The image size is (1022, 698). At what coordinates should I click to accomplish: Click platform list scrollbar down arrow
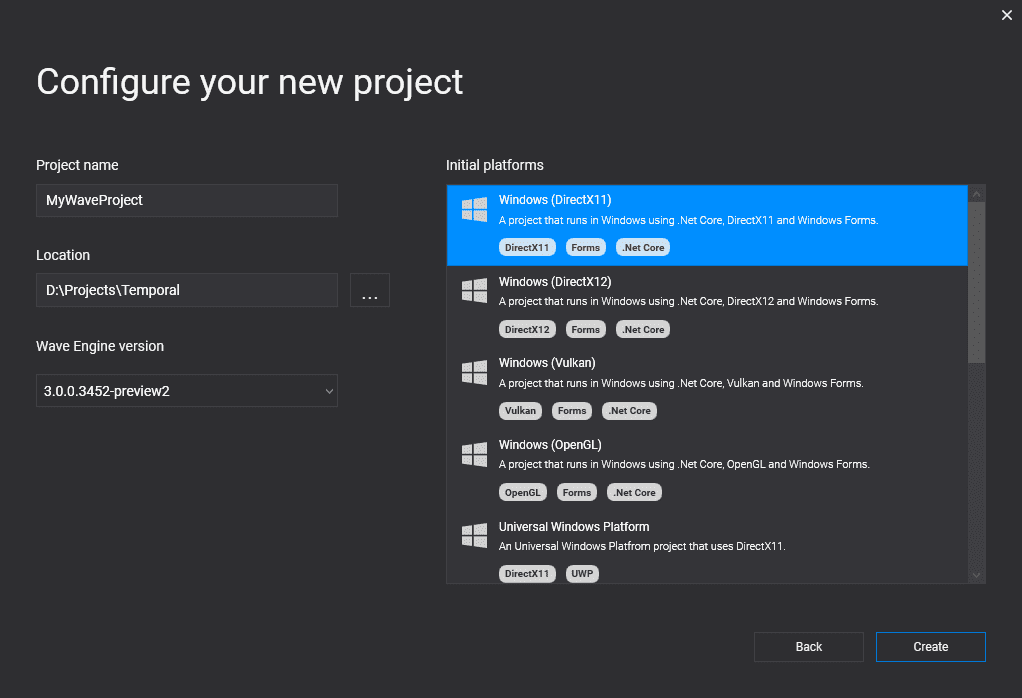pos(976,575)
